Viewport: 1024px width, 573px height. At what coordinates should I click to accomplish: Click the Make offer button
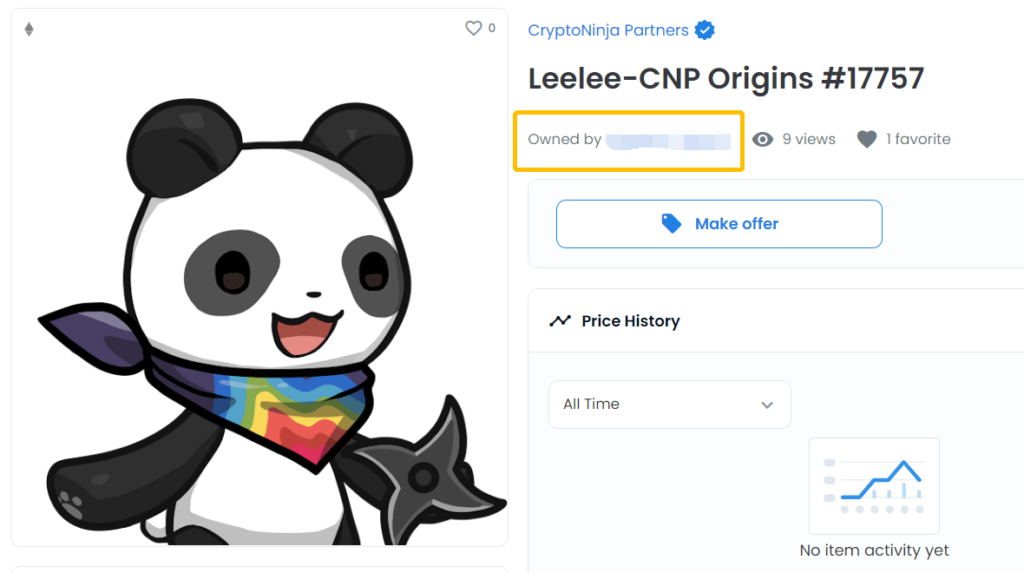pyautogui.click(x=719, y=224)
